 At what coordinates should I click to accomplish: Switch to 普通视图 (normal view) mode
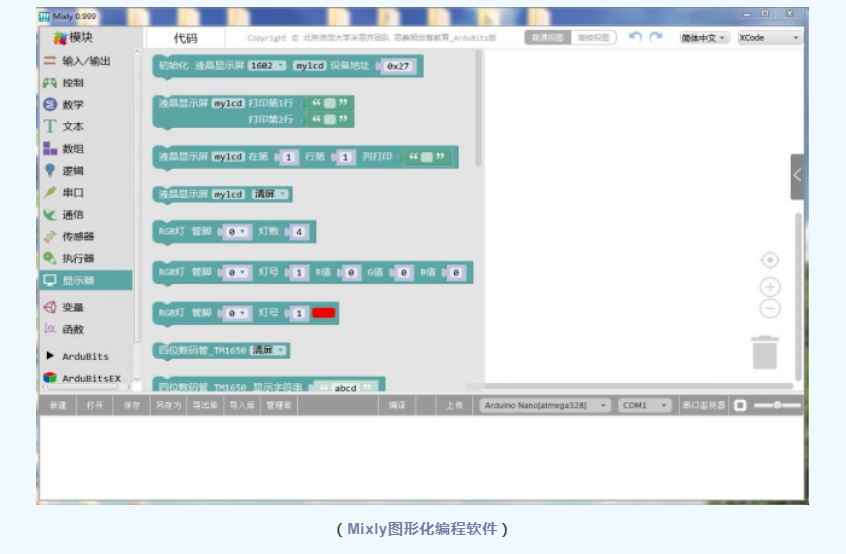click(548, 38)
